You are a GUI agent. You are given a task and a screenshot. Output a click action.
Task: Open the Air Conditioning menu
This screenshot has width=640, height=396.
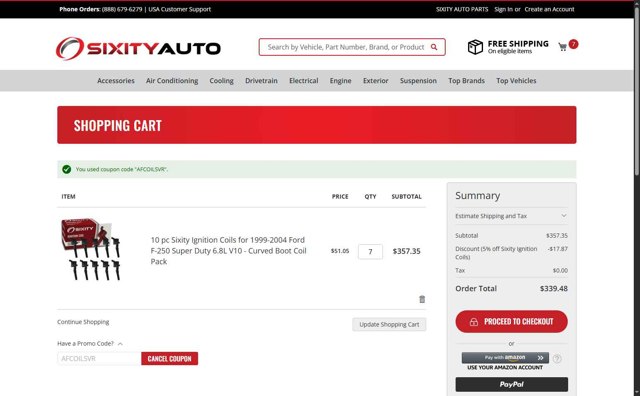tap(172, 81)
